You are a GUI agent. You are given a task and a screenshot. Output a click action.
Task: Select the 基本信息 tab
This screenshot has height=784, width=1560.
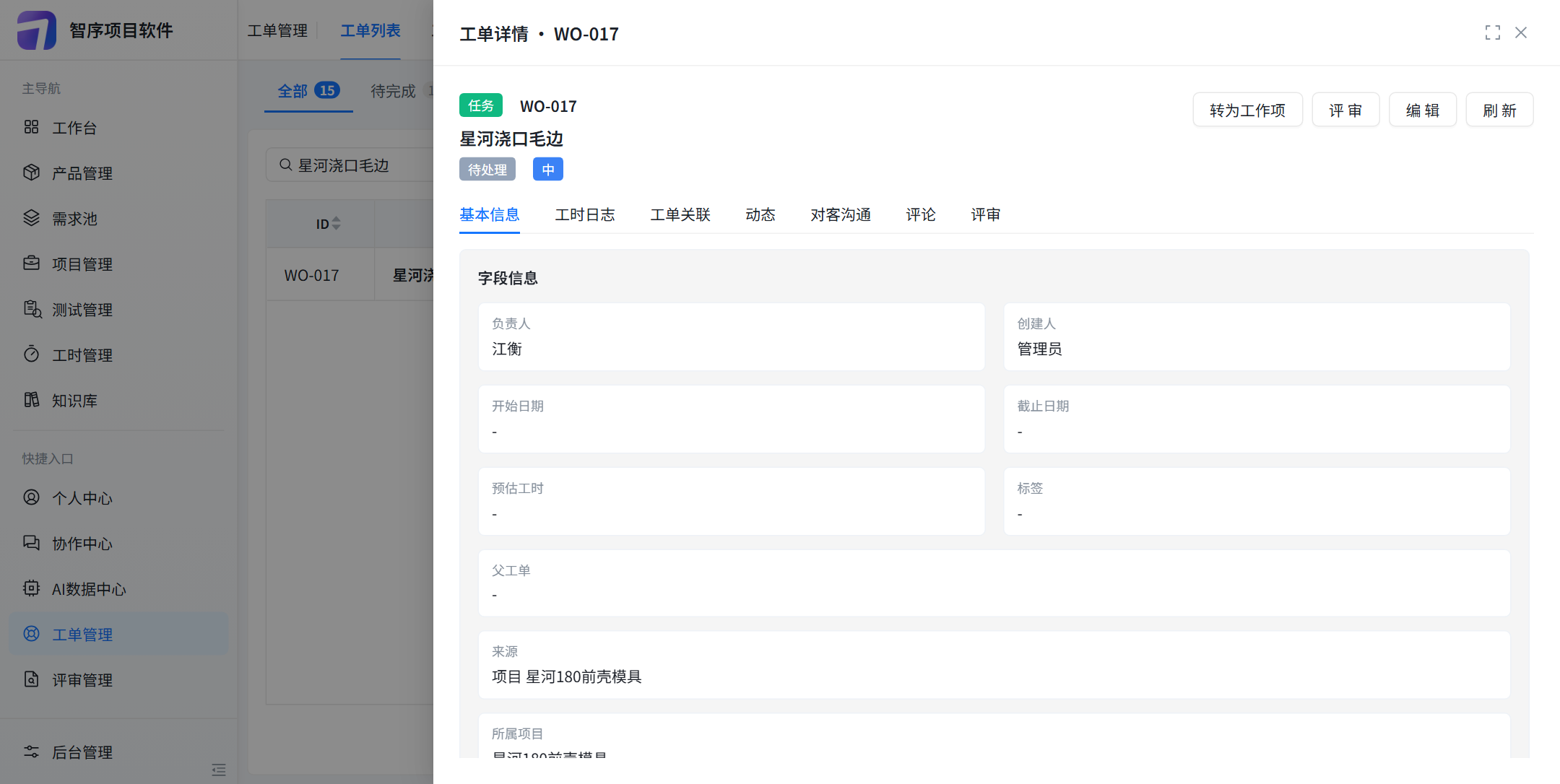tap(490, 214)
